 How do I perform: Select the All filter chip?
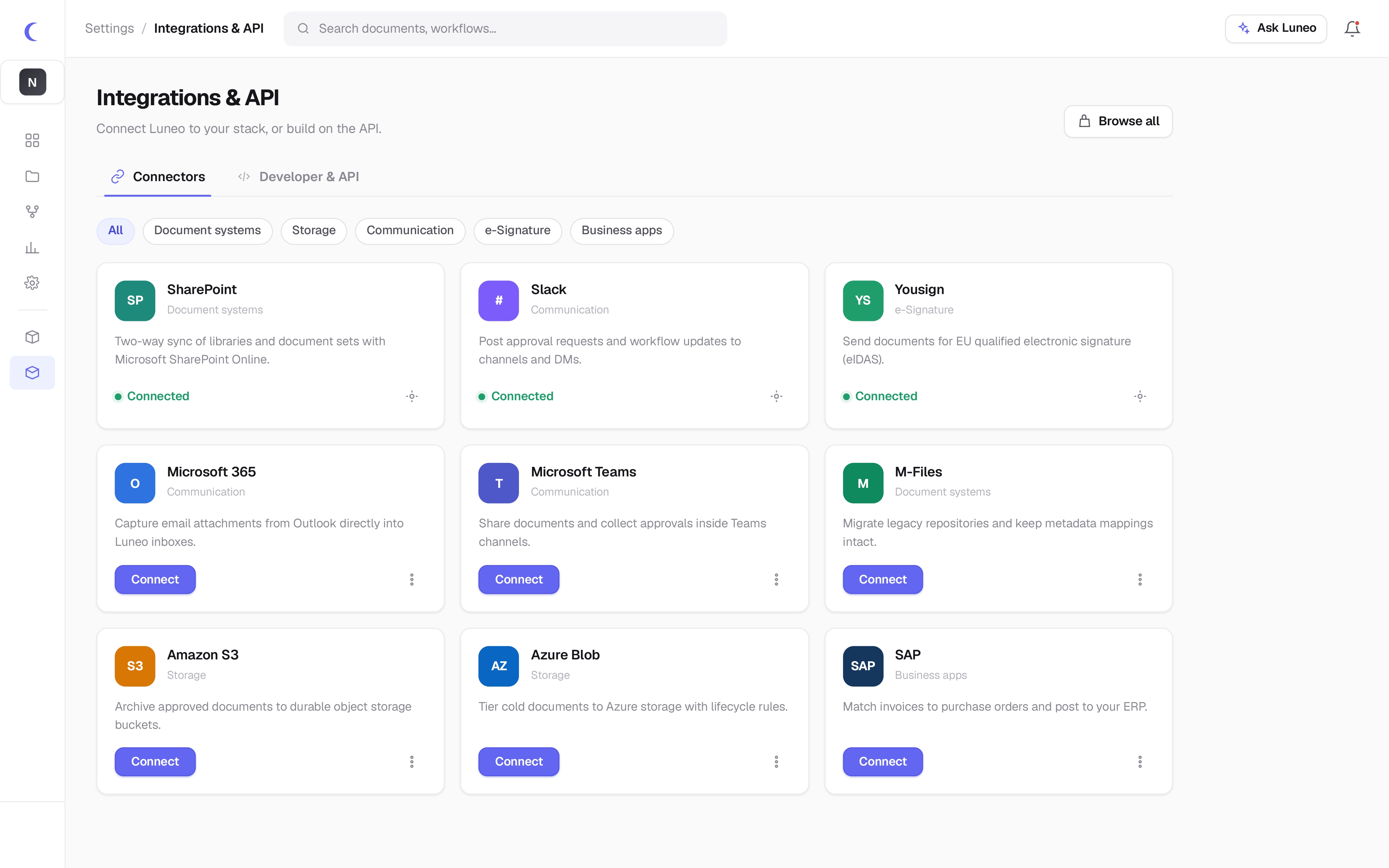tap(115, 231)
